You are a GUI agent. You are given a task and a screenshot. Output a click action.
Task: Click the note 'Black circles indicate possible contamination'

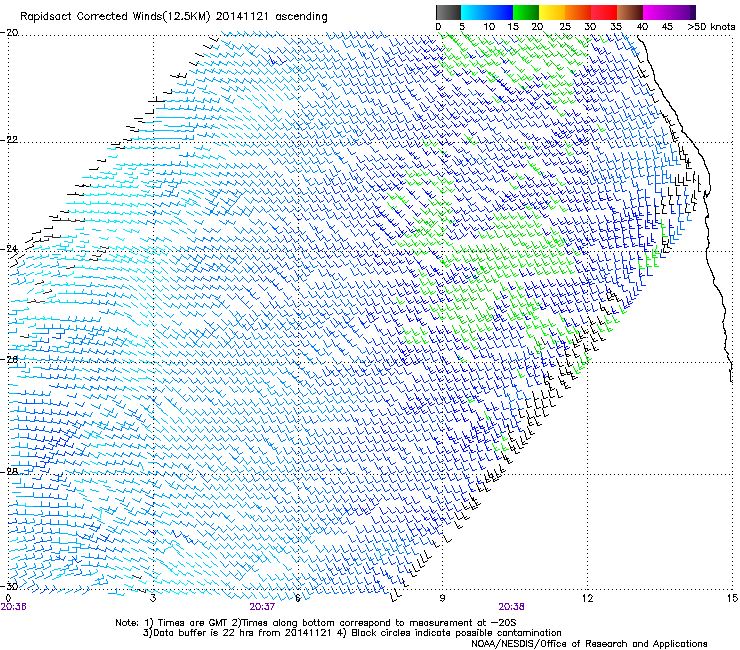point(456,633)
